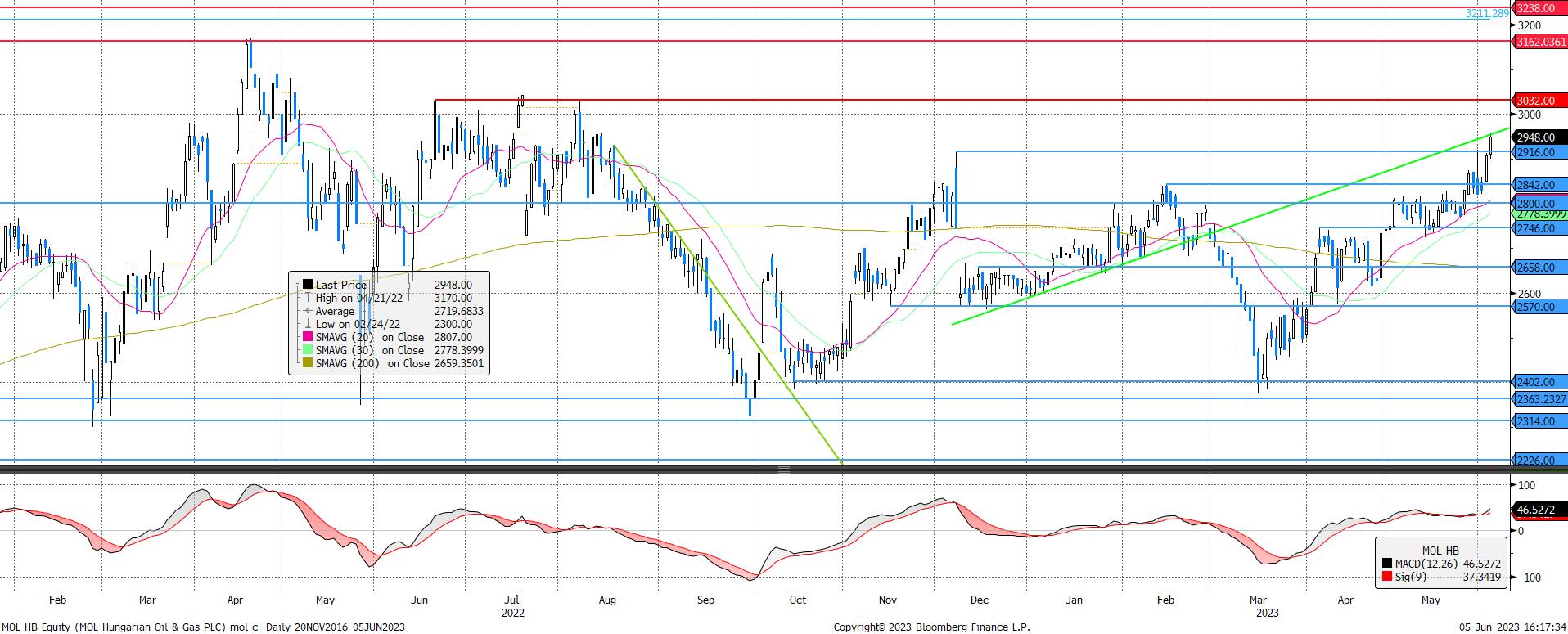This screenshot has width=1568, height=634.
Task: Select the Sig(9) legend label
Action: click(1410, 577)
